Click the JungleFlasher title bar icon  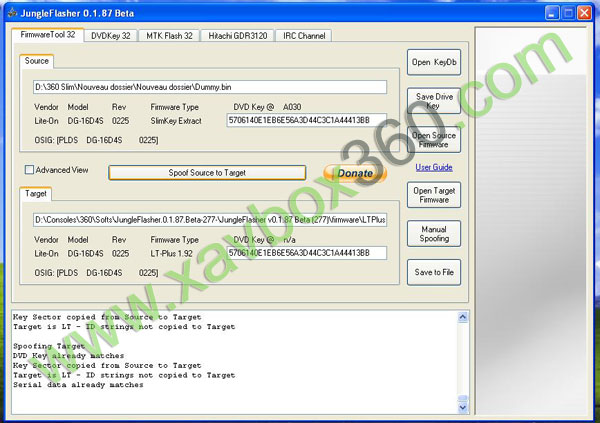point(12,13)
